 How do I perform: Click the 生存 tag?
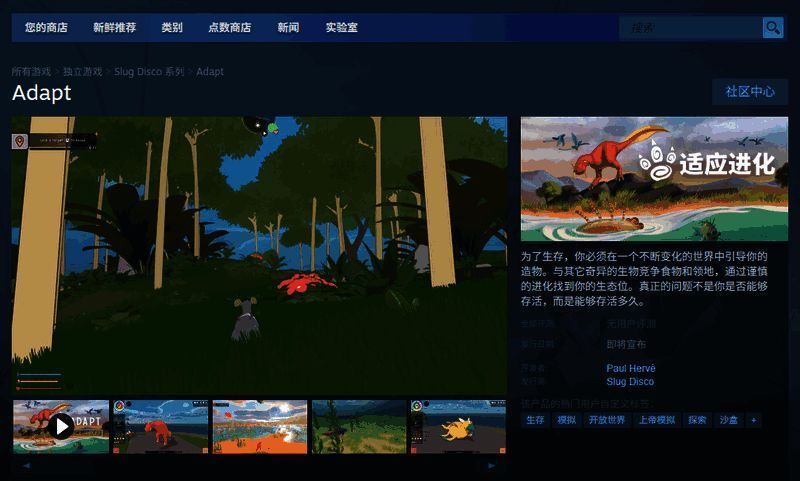[x=535, y=420]
